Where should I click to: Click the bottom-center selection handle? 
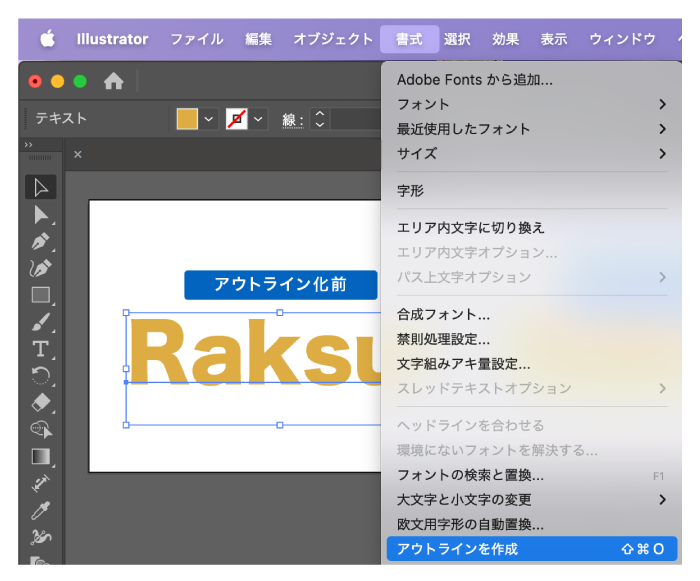coord(280,425)
